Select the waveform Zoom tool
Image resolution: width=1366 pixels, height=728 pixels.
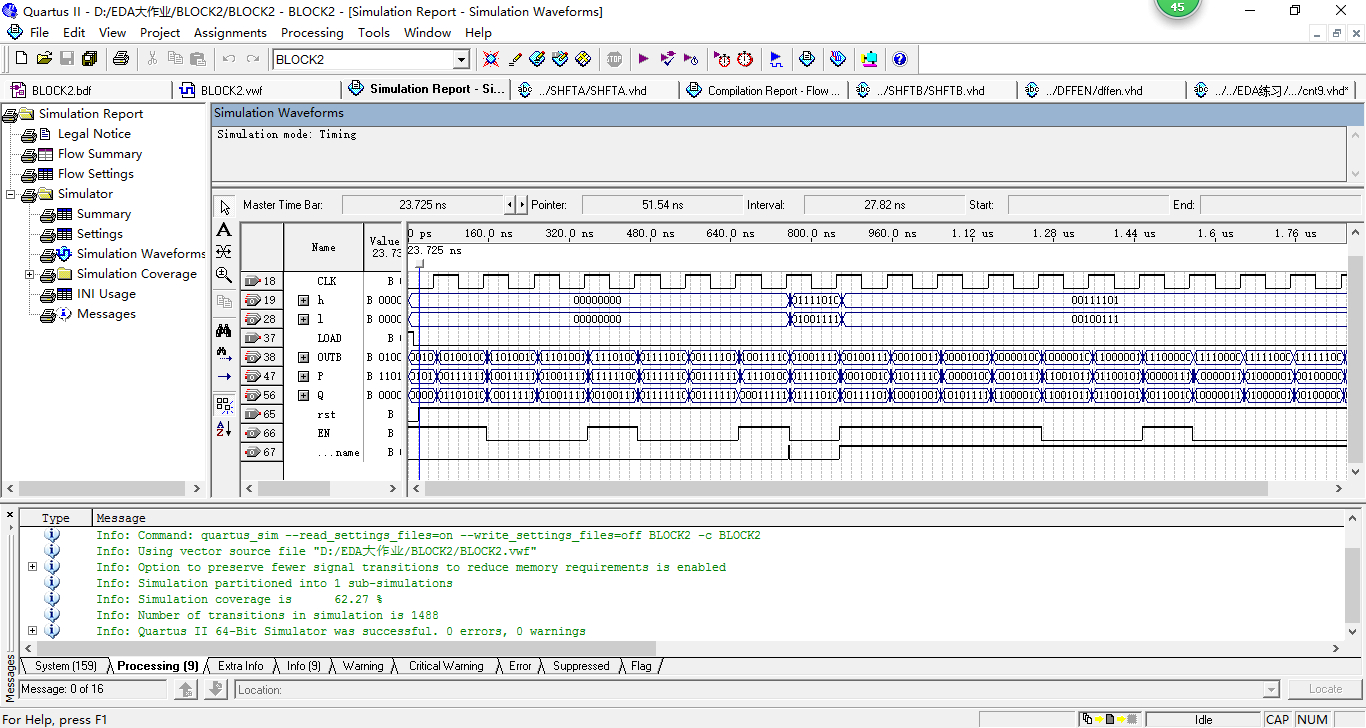[x=224, y=275]
